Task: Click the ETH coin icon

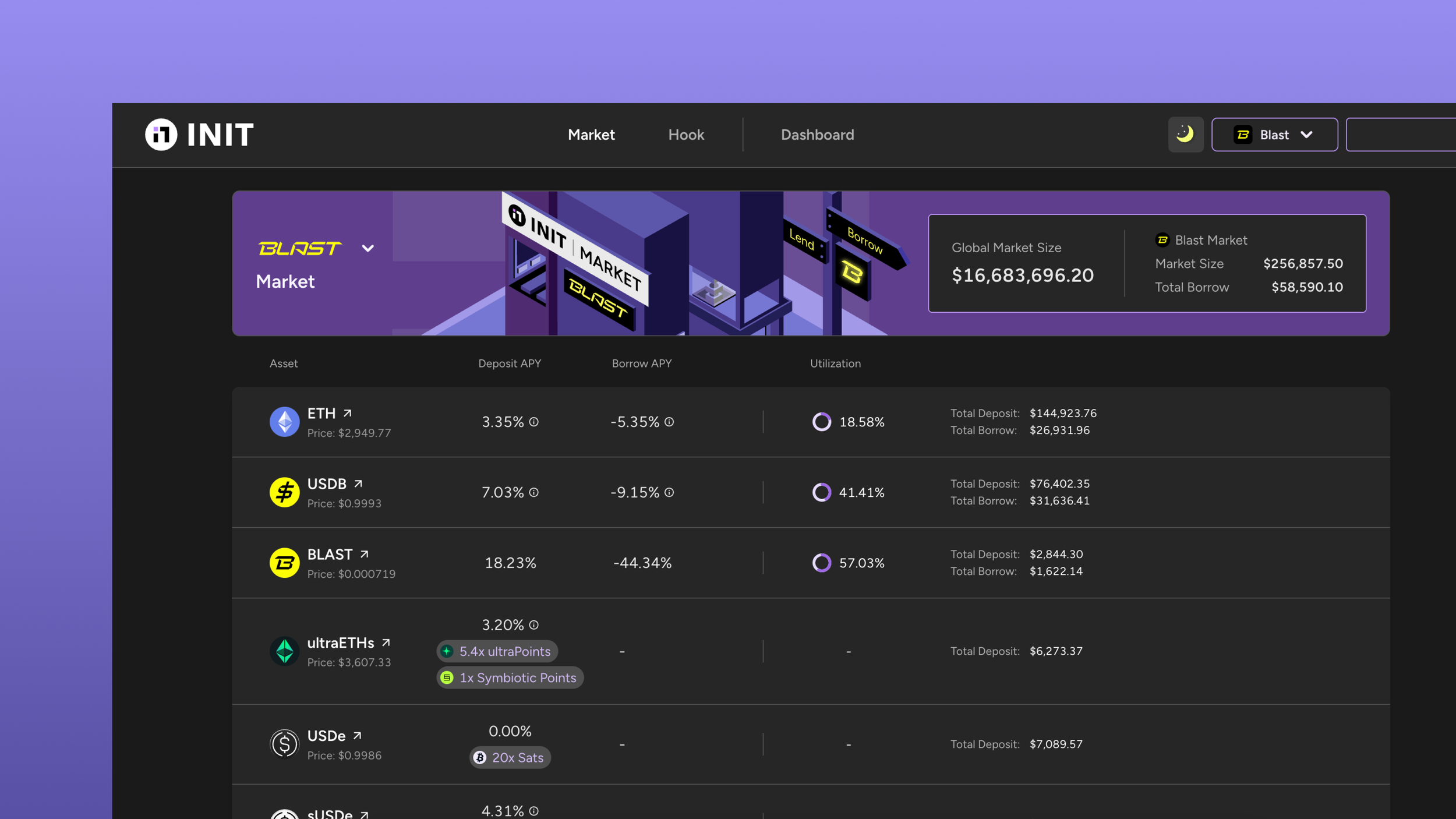Action: tap(284, 422)
